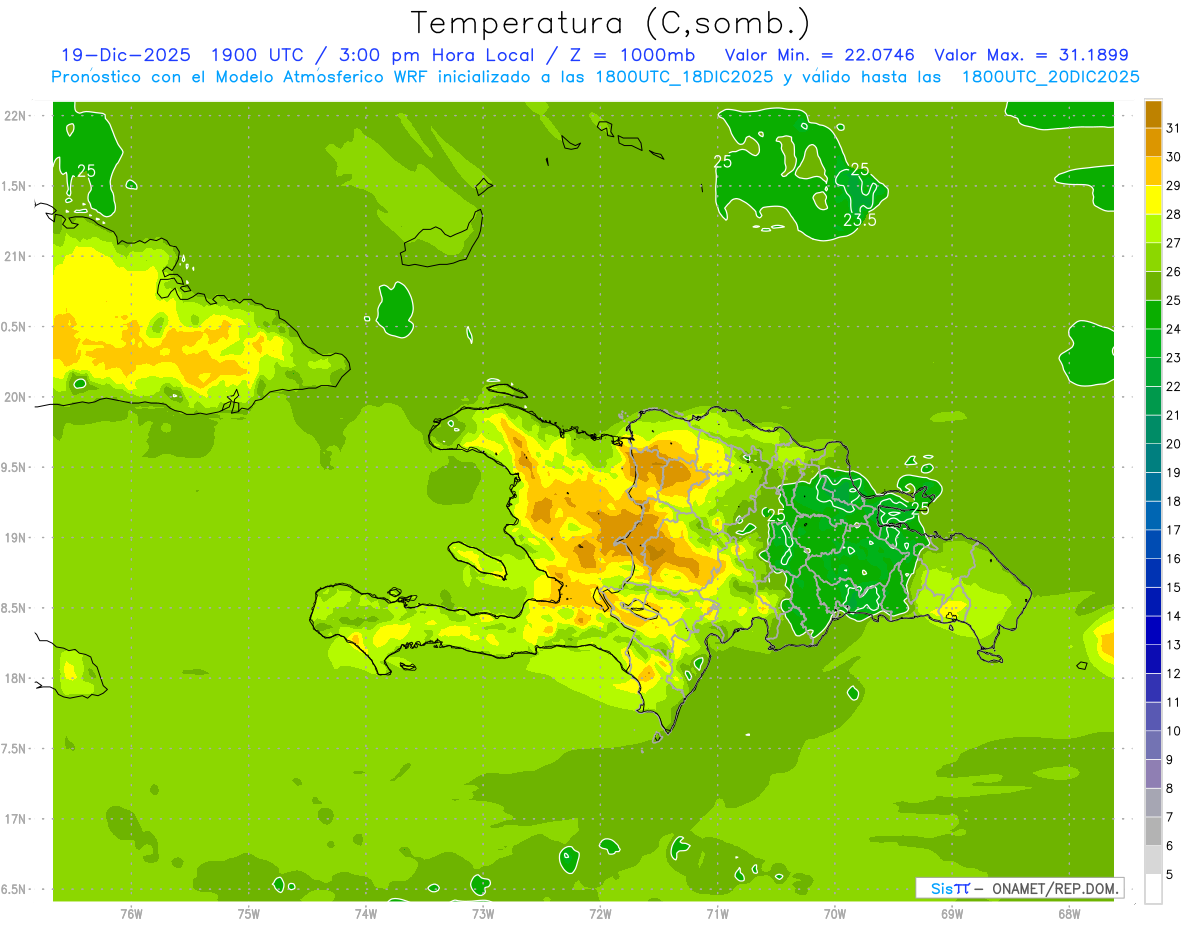Click the "72W" longitude axis label

pos(600,913)
